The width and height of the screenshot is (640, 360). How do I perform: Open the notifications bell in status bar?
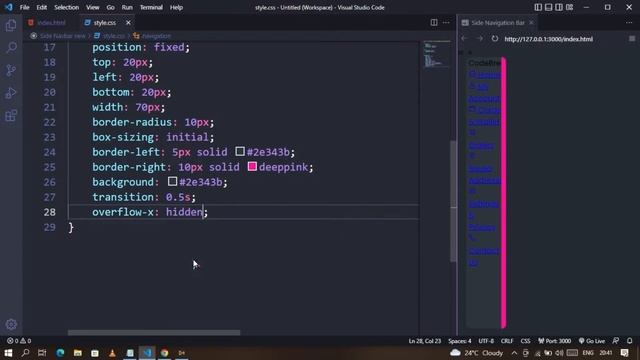[630, 341]
